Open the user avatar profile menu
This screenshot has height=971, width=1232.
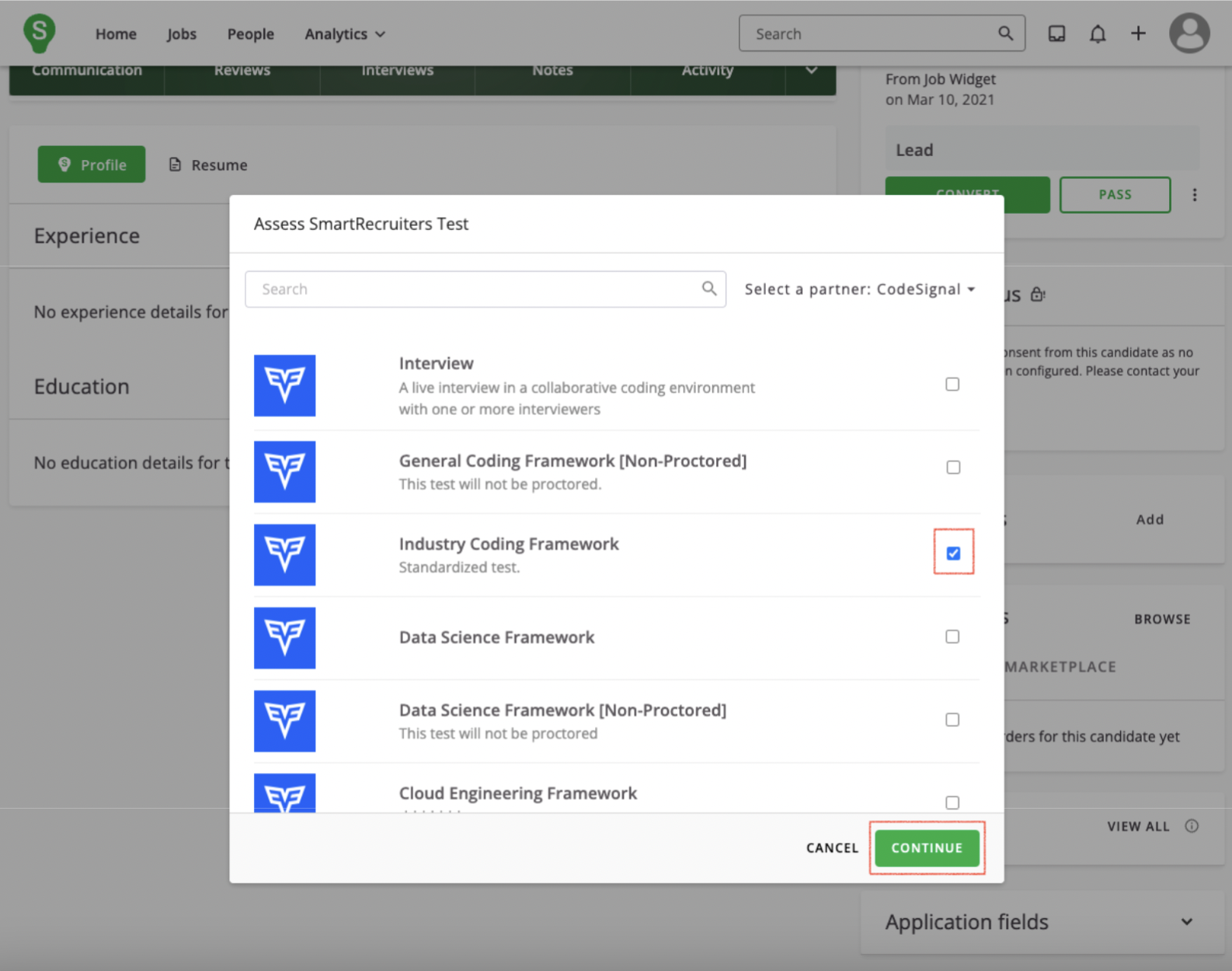[x=1189, y=33]
